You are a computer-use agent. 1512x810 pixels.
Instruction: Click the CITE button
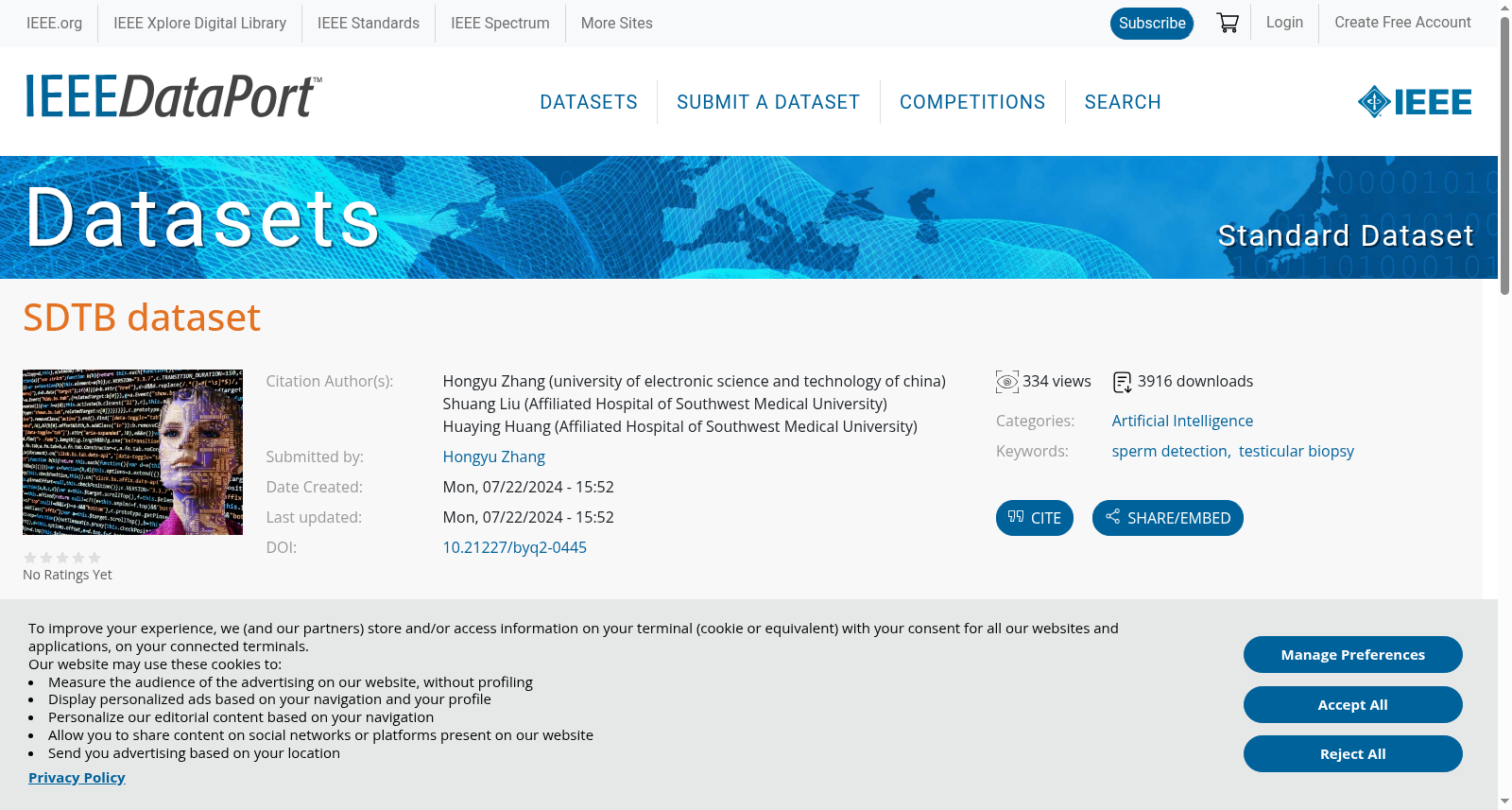pyautogui.click(x=1035, y=518)
